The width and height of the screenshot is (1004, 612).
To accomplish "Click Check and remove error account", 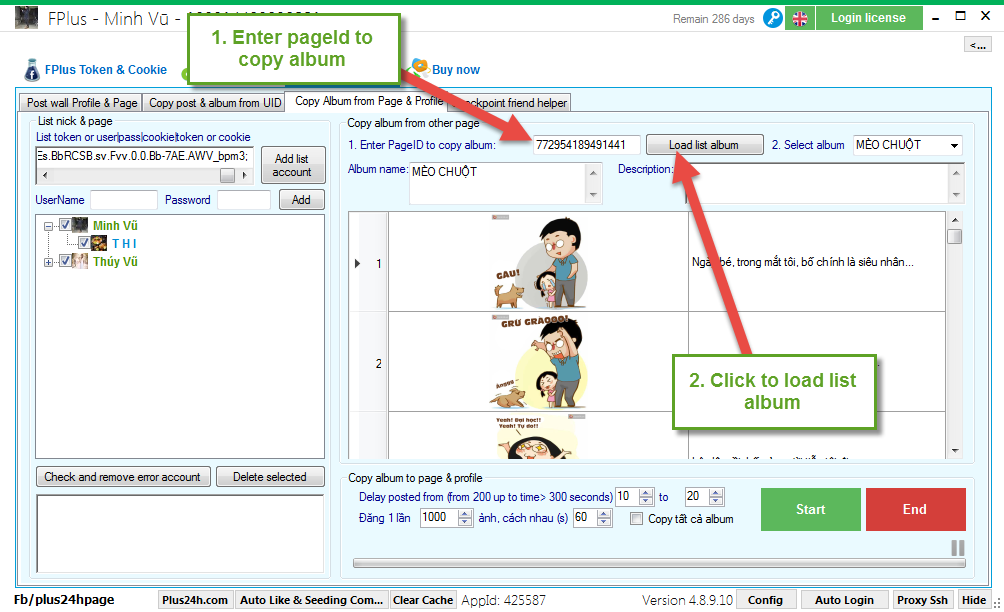I will (122, 477).
